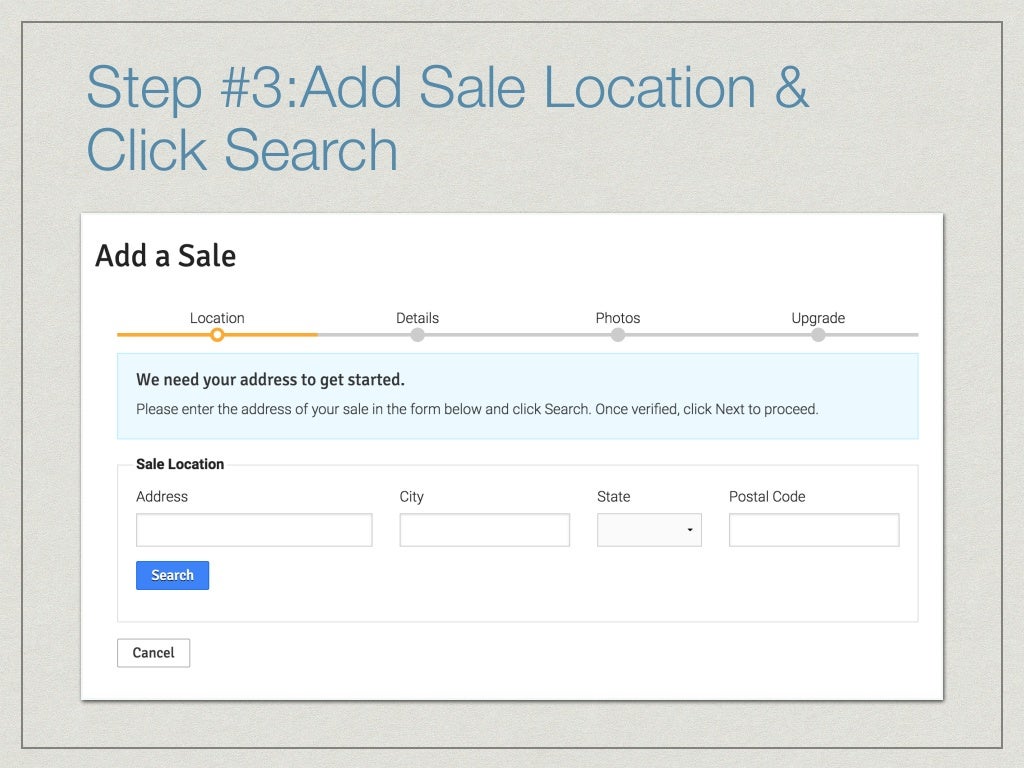Click the Cancel button

(153, 653)
